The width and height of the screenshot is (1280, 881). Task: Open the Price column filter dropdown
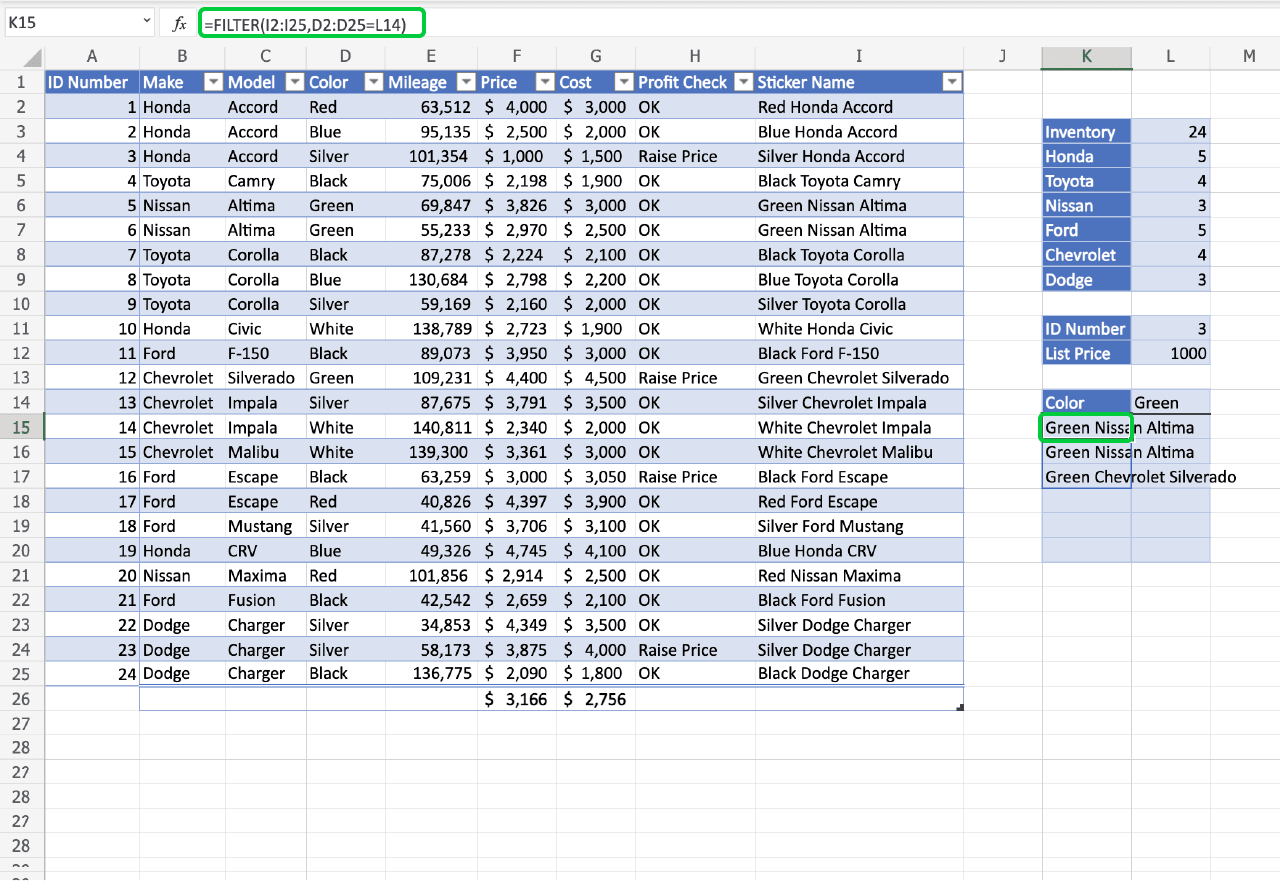[545, 83]
